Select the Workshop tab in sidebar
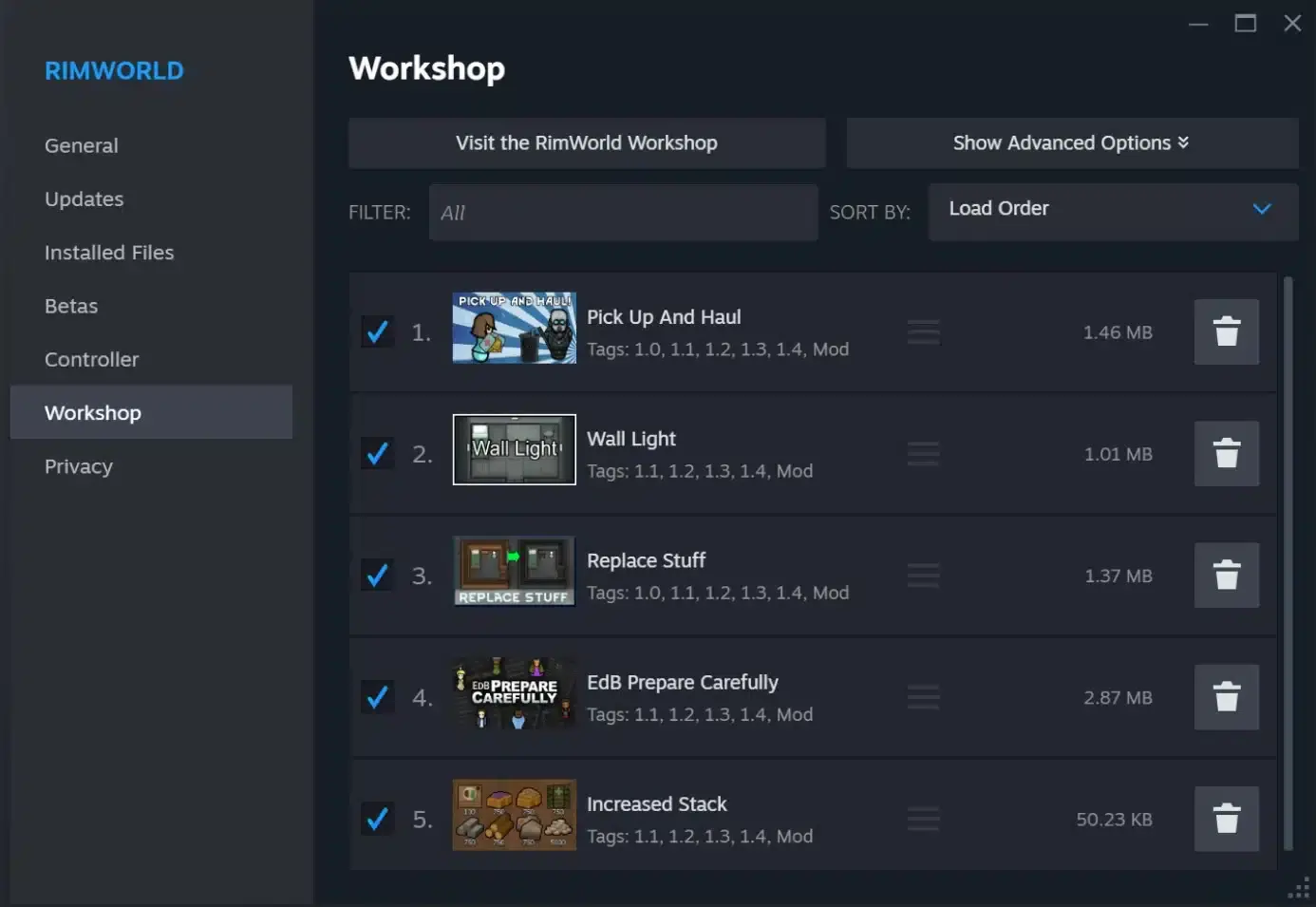This screenshot has height=907, width=1316. [x=151, y=412]
